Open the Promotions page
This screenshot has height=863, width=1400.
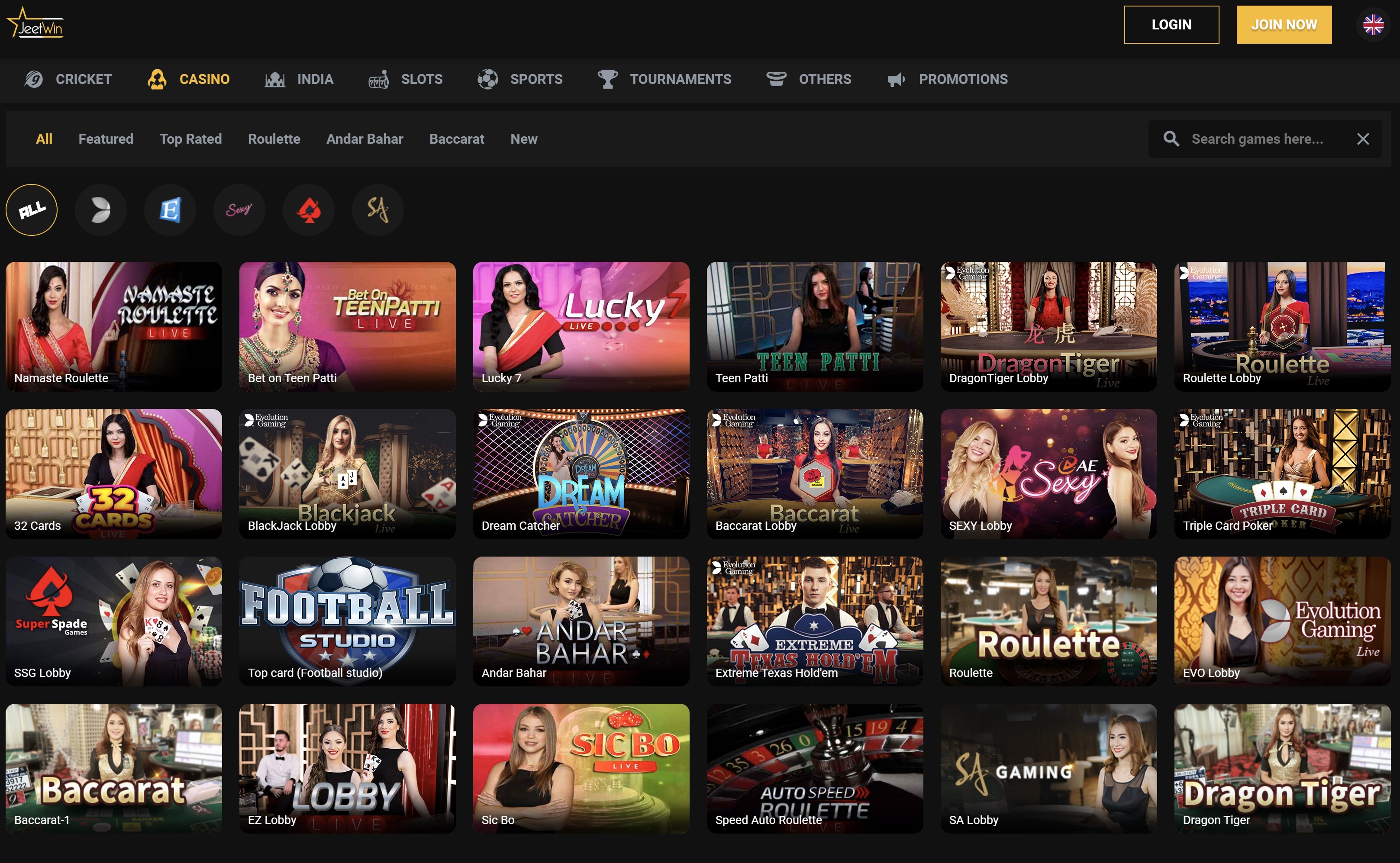tap(963, 79)
